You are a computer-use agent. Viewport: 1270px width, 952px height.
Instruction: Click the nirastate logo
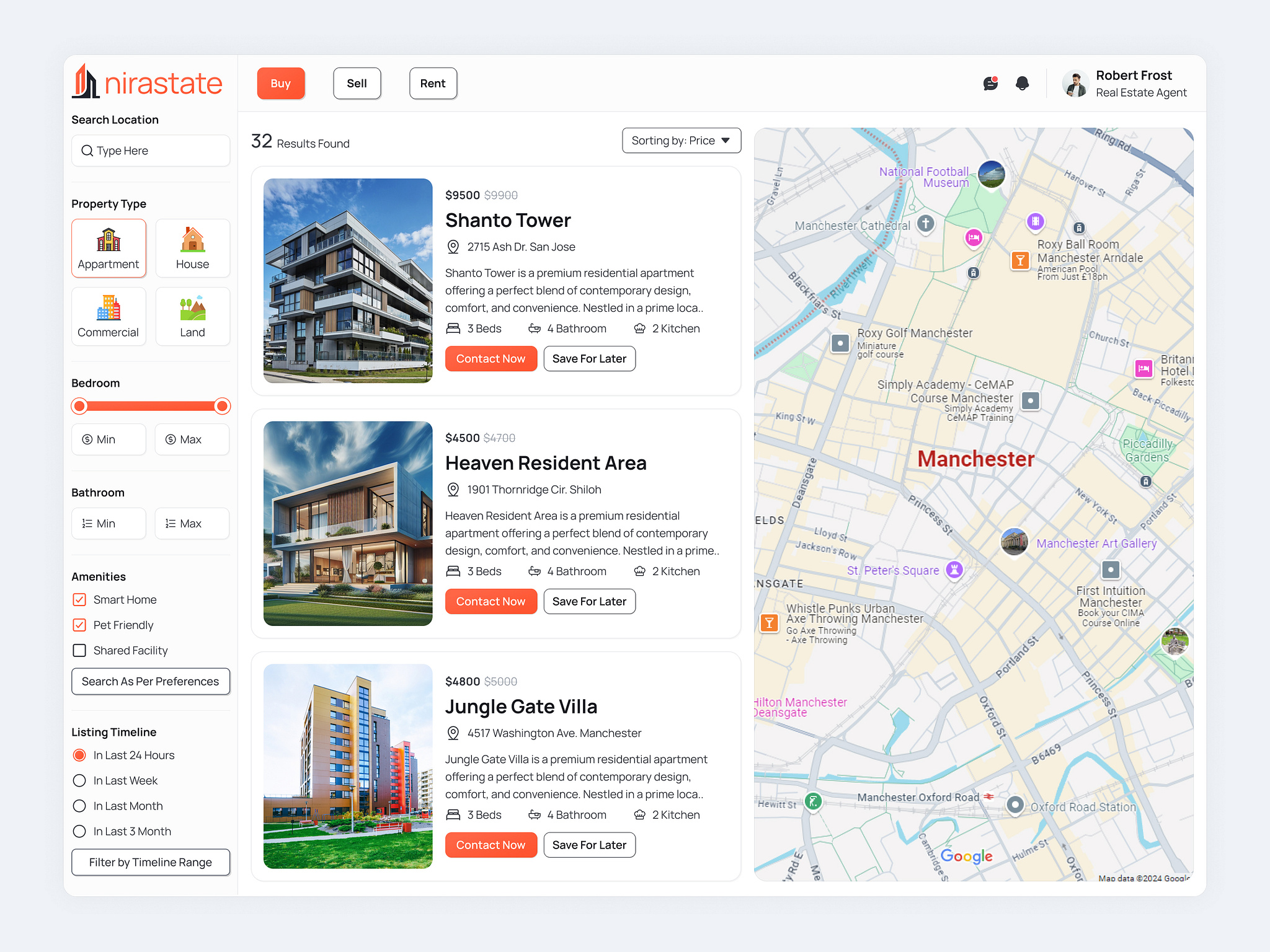pyautogui.click(x=147, y=82)
